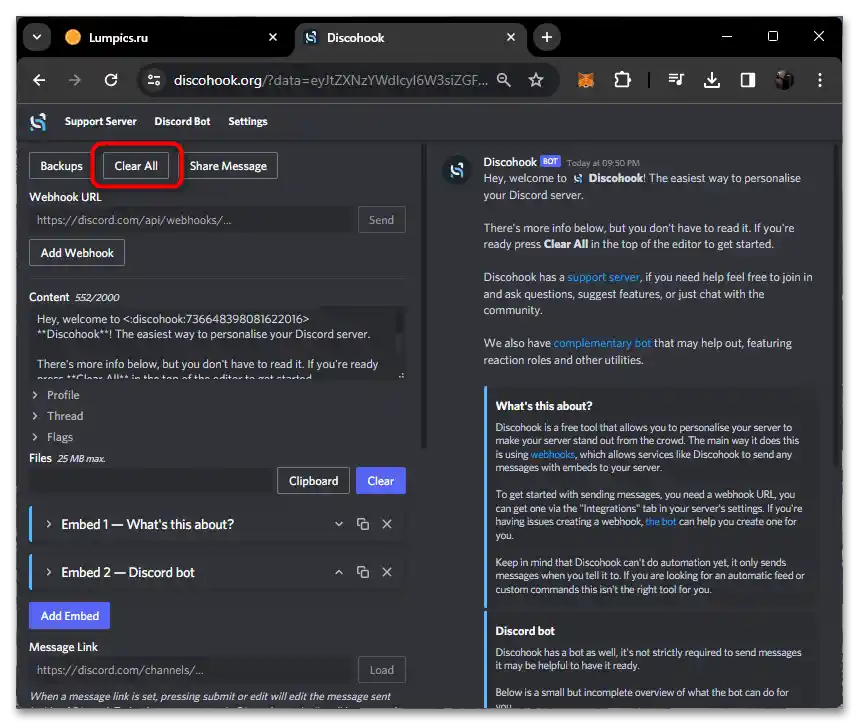
Task: Click the Content textarea resize handle
Action: point(402,376)
